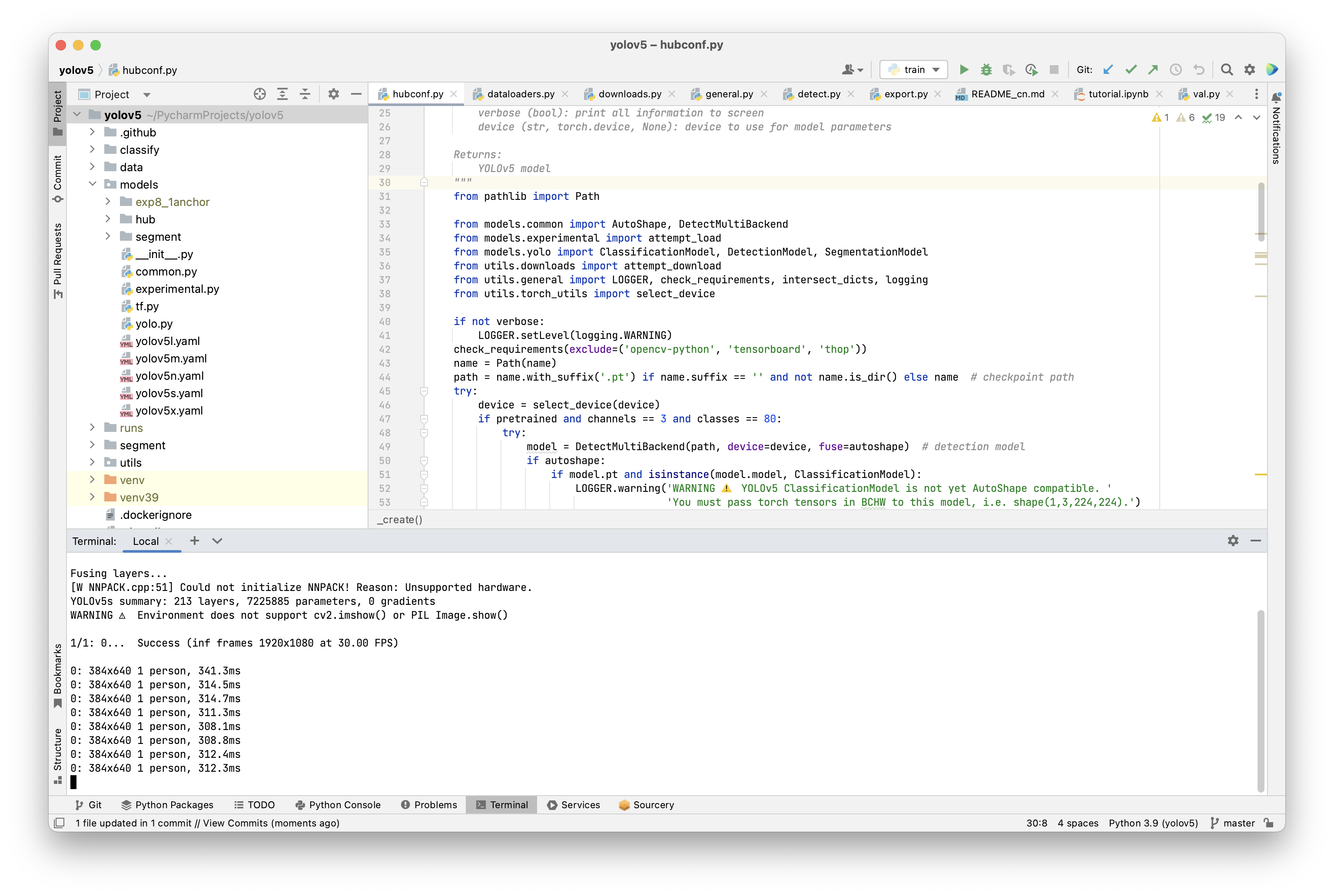Click Git update project arrow
1334x896 pixels.
[x=1108, y=70]
